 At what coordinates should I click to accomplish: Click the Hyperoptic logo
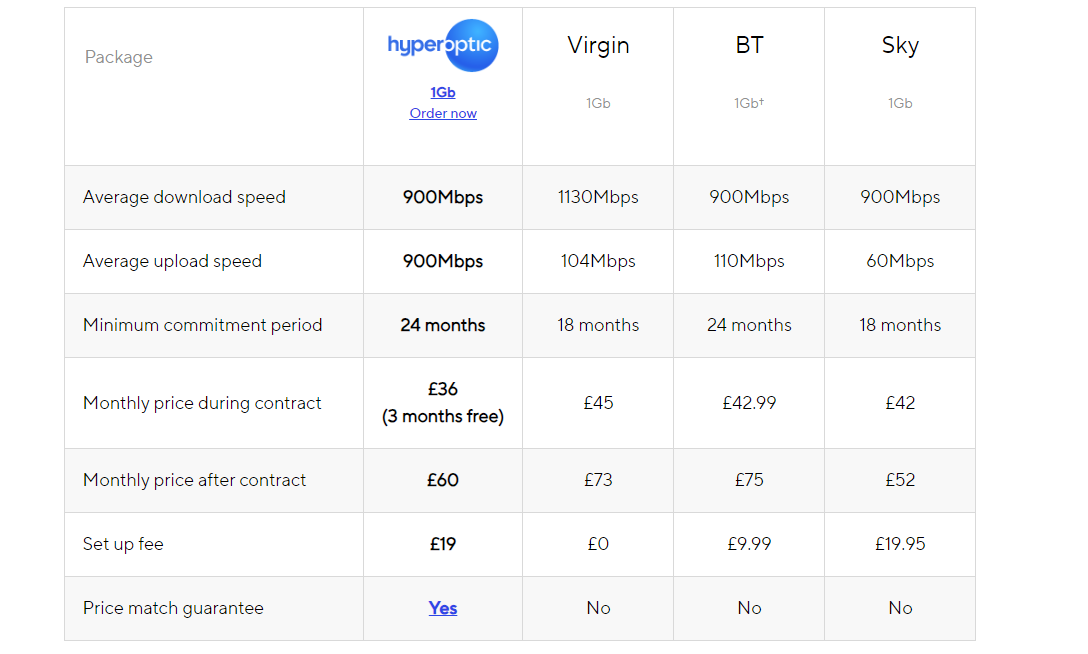point(443,45)
